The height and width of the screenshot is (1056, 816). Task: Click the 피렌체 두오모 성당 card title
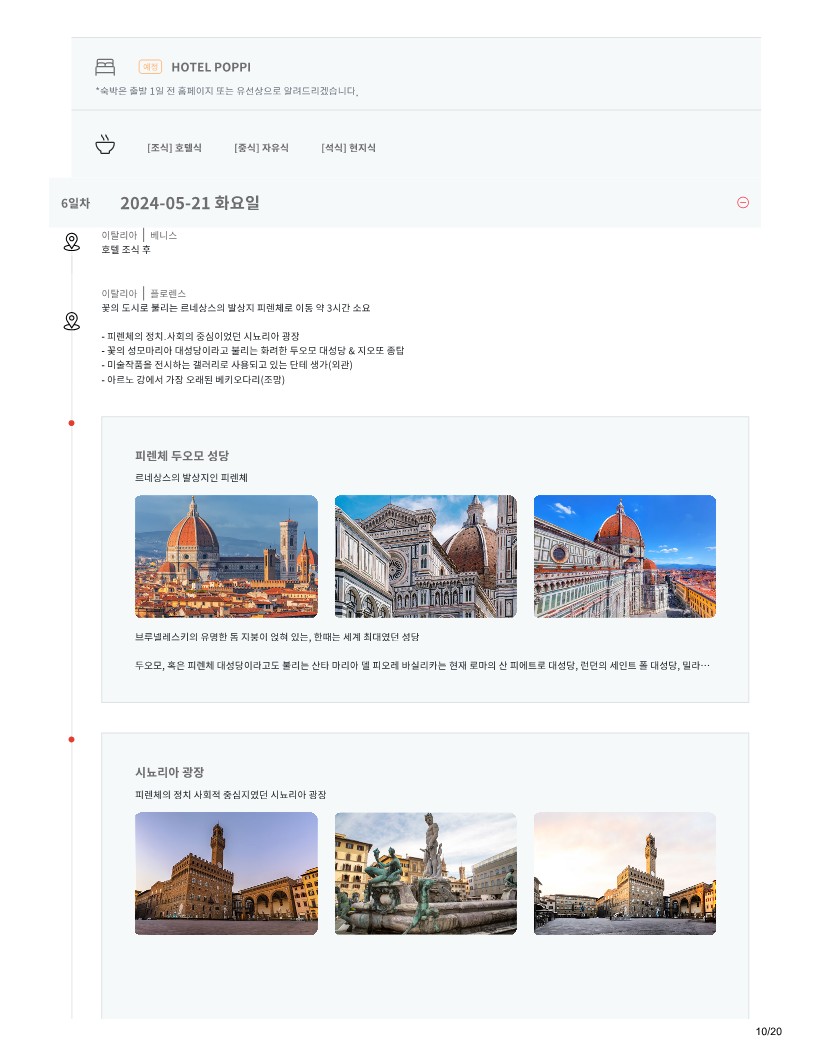tap(182, 455)
